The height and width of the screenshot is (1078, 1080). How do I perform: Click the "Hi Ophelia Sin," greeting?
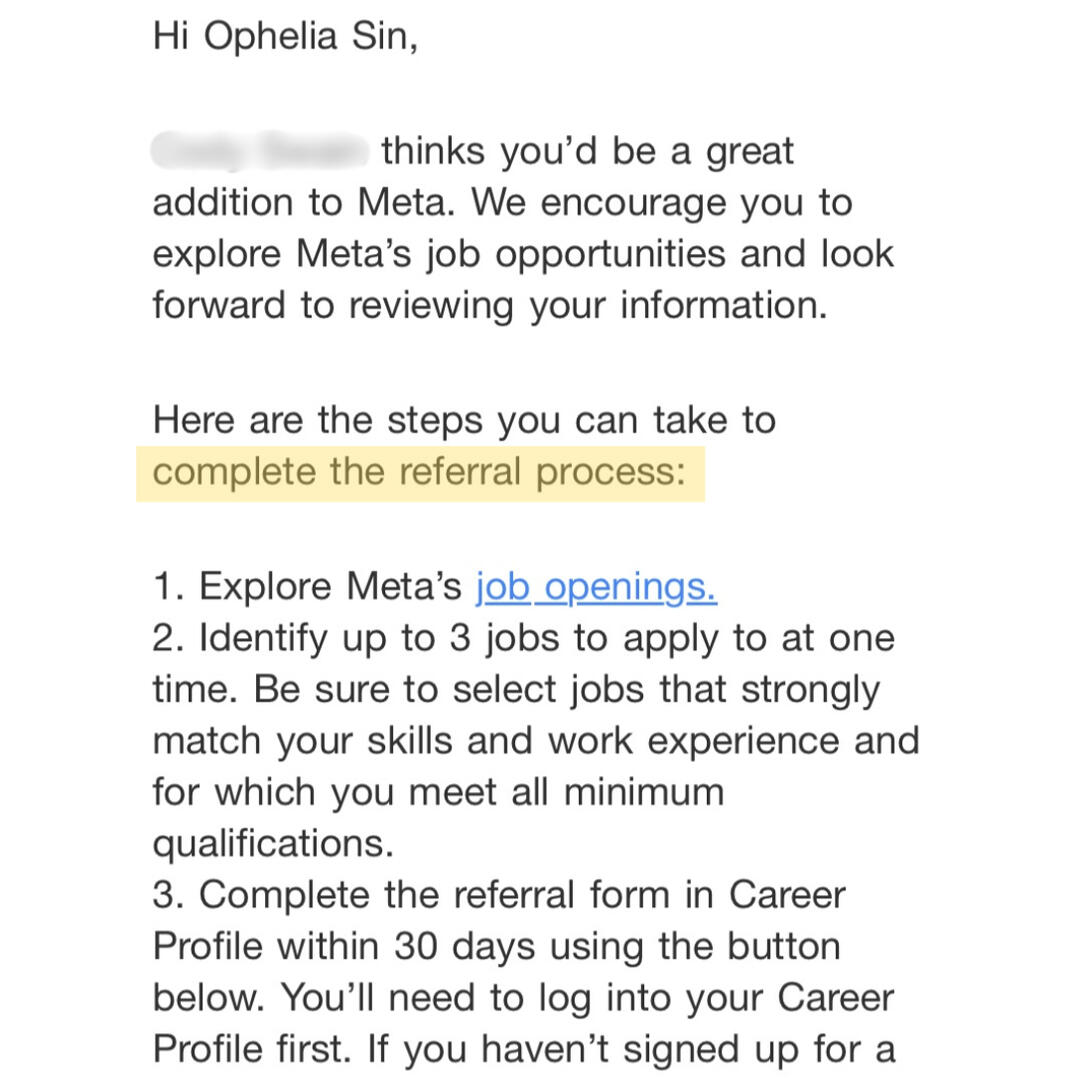(285, 36)
